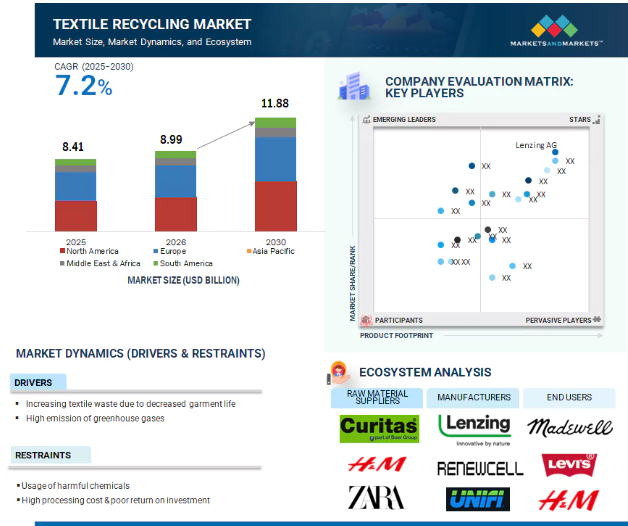Select the Restraints label tab
This screenshot has width=628, height=526.
click(50, 455)
